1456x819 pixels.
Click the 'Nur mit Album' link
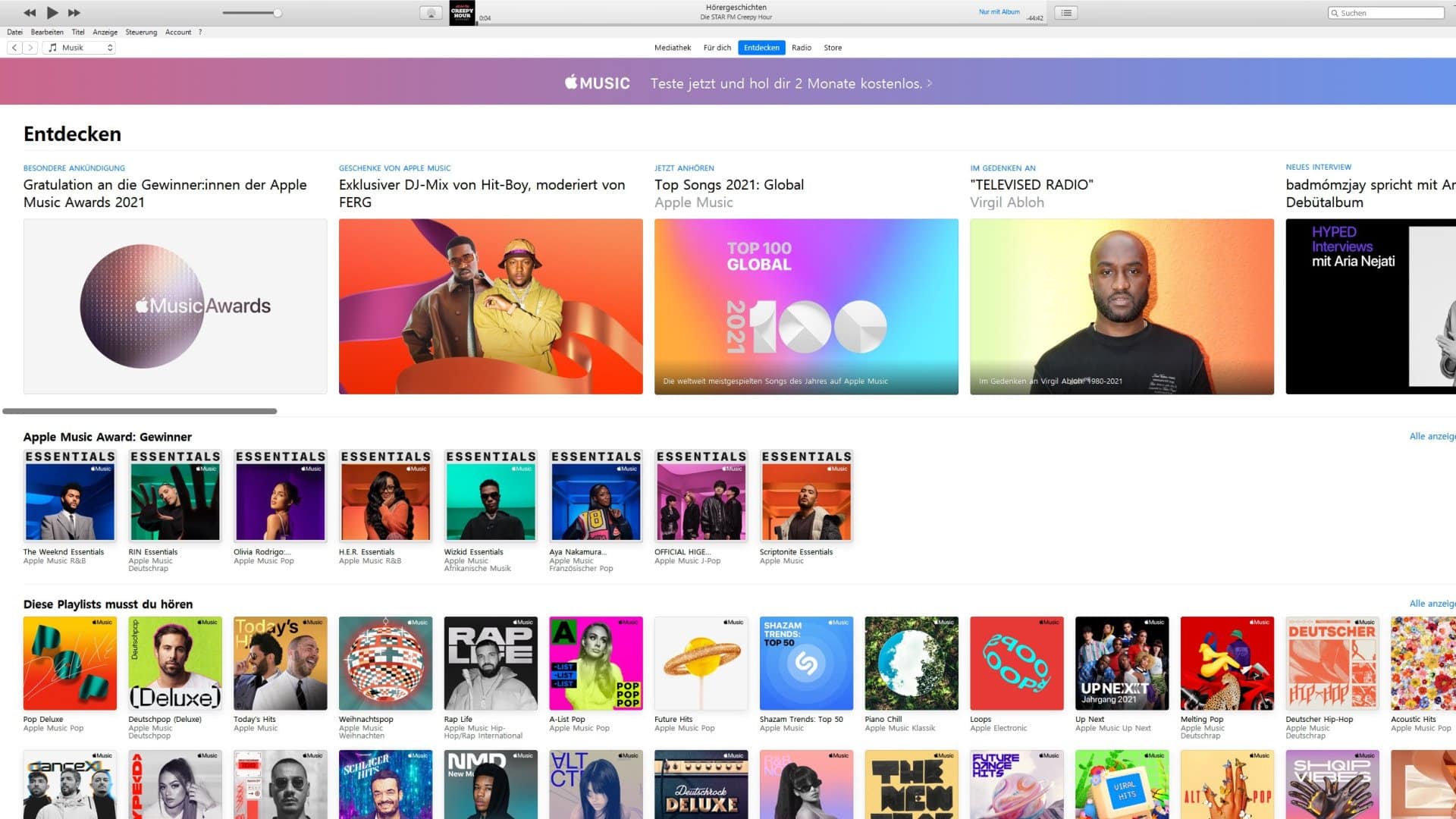coord(999,12)
